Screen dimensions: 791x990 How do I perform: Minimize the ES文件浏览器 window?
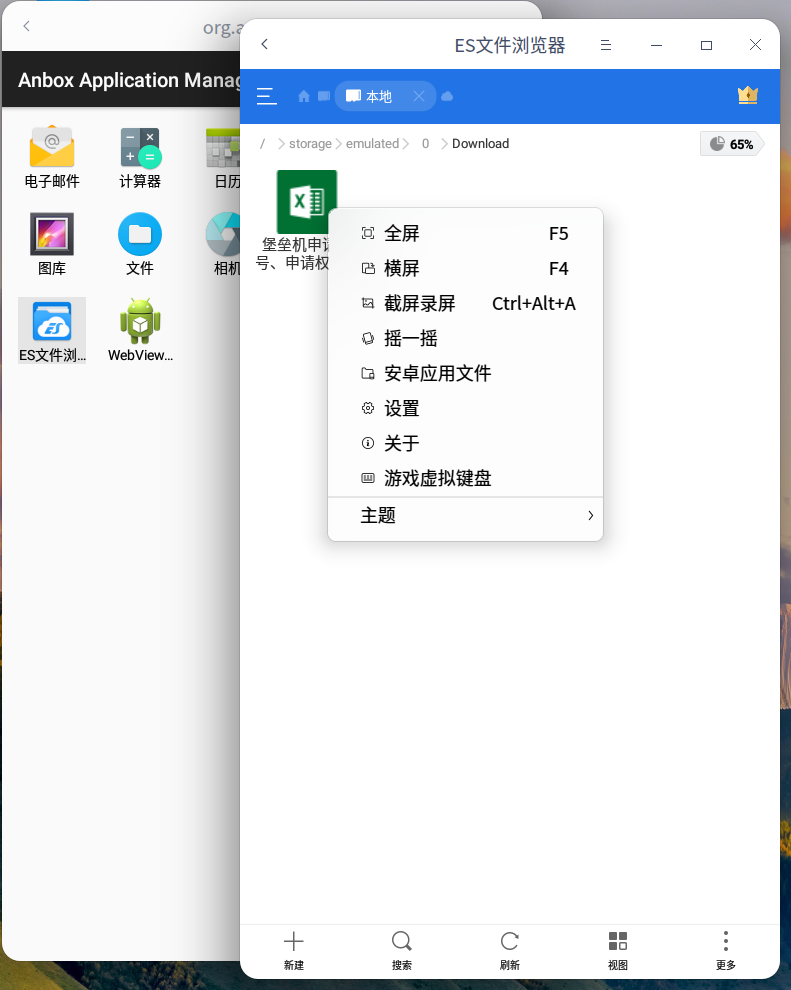click(x=657, y=45)
